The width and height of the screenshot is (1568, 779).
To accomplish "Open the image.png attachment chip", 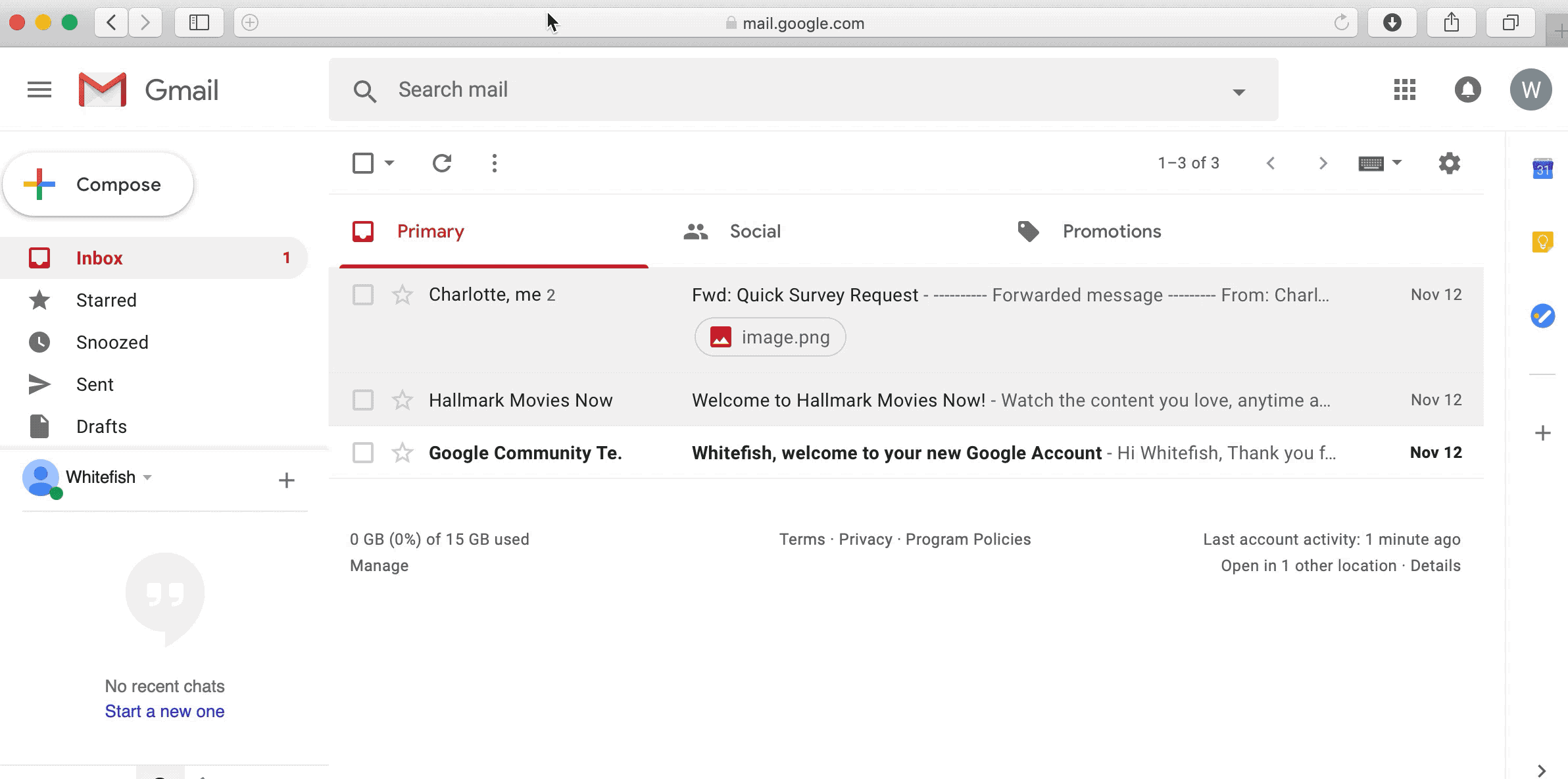I will click(x=770, y=337).
